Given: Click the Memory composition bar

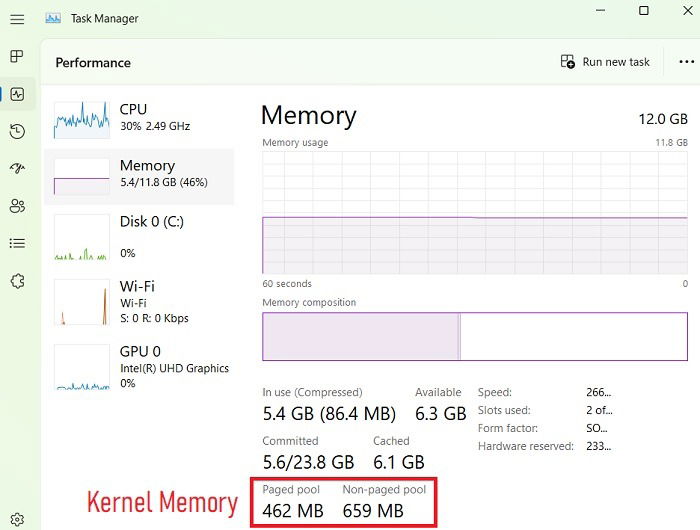Looking at the screenshot, I should (x=474, y=336).
